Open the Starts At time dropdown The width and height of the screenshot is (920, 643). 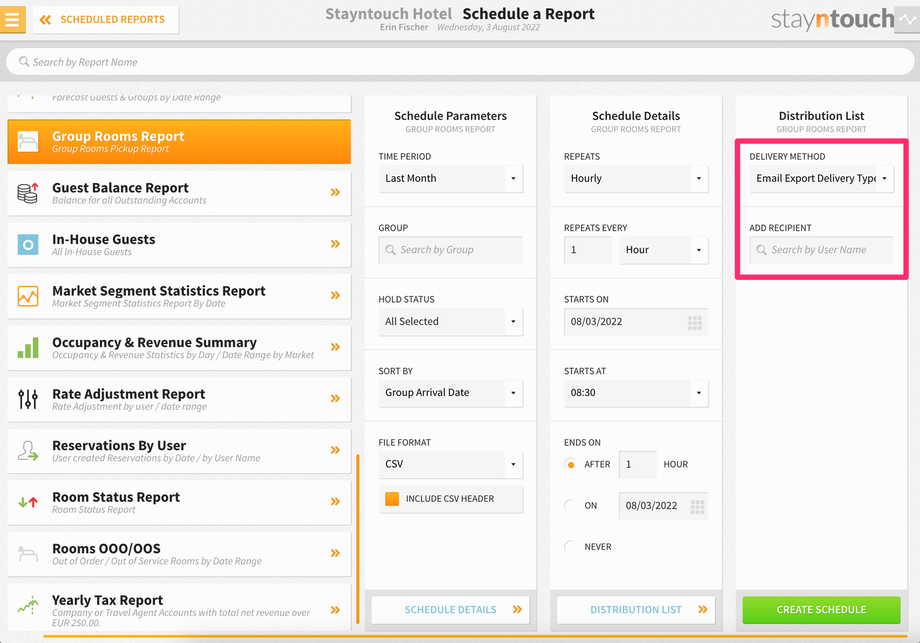636,393
